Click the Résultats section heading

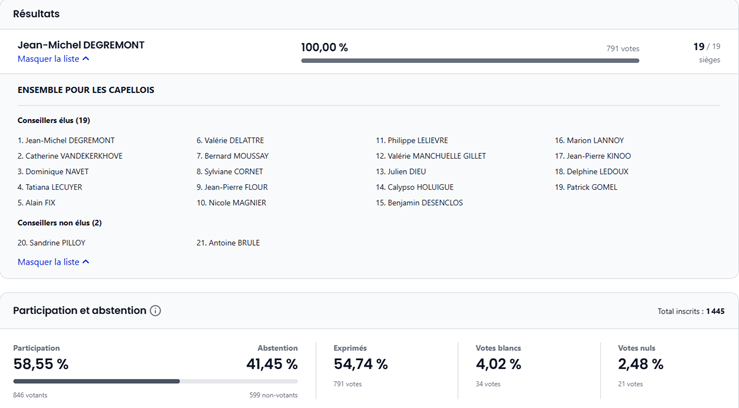[x=36, y=14]
